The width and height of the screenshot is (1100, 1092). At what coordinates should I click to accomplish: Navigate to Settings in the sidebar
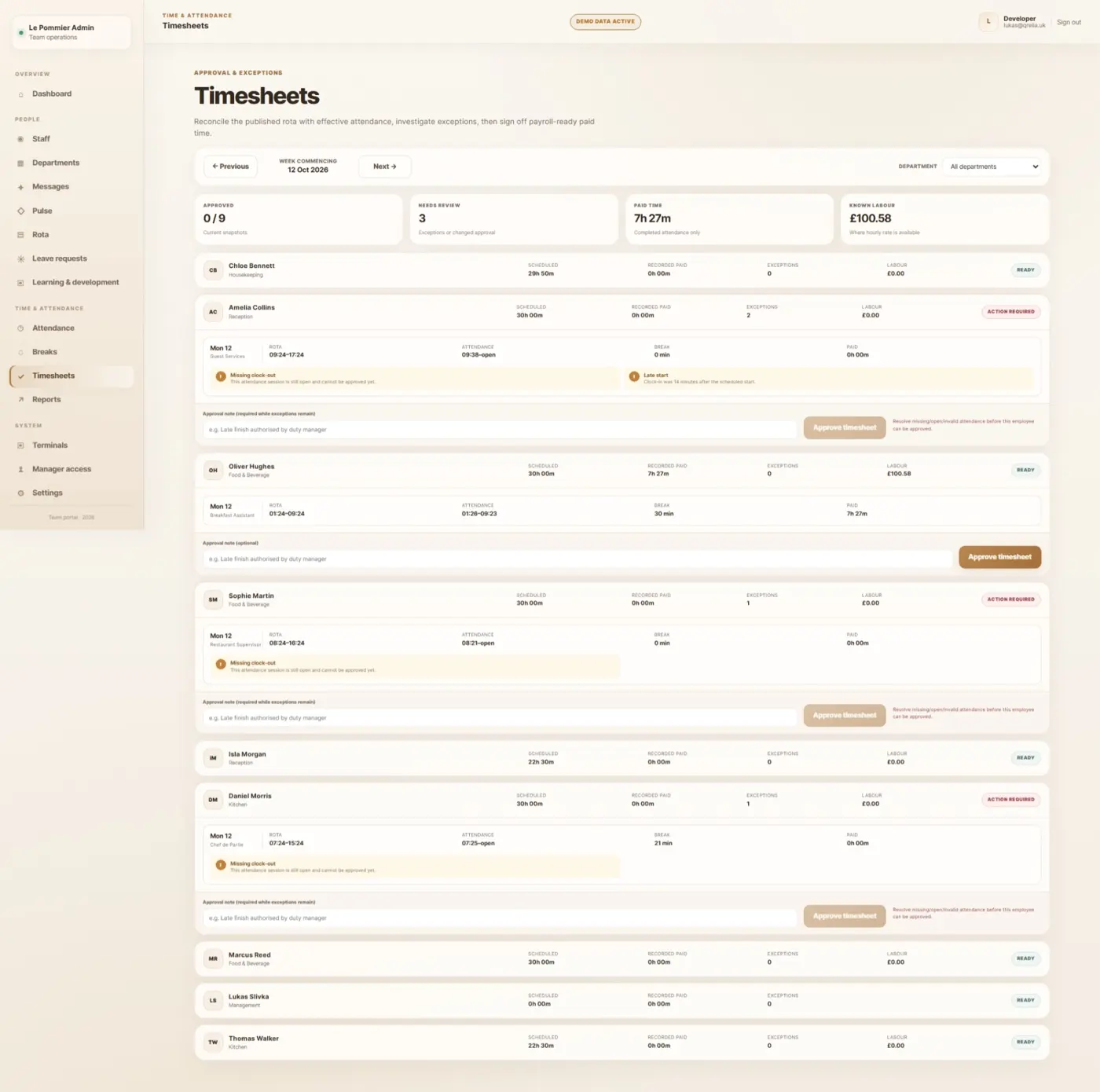(x=71, y=493)
